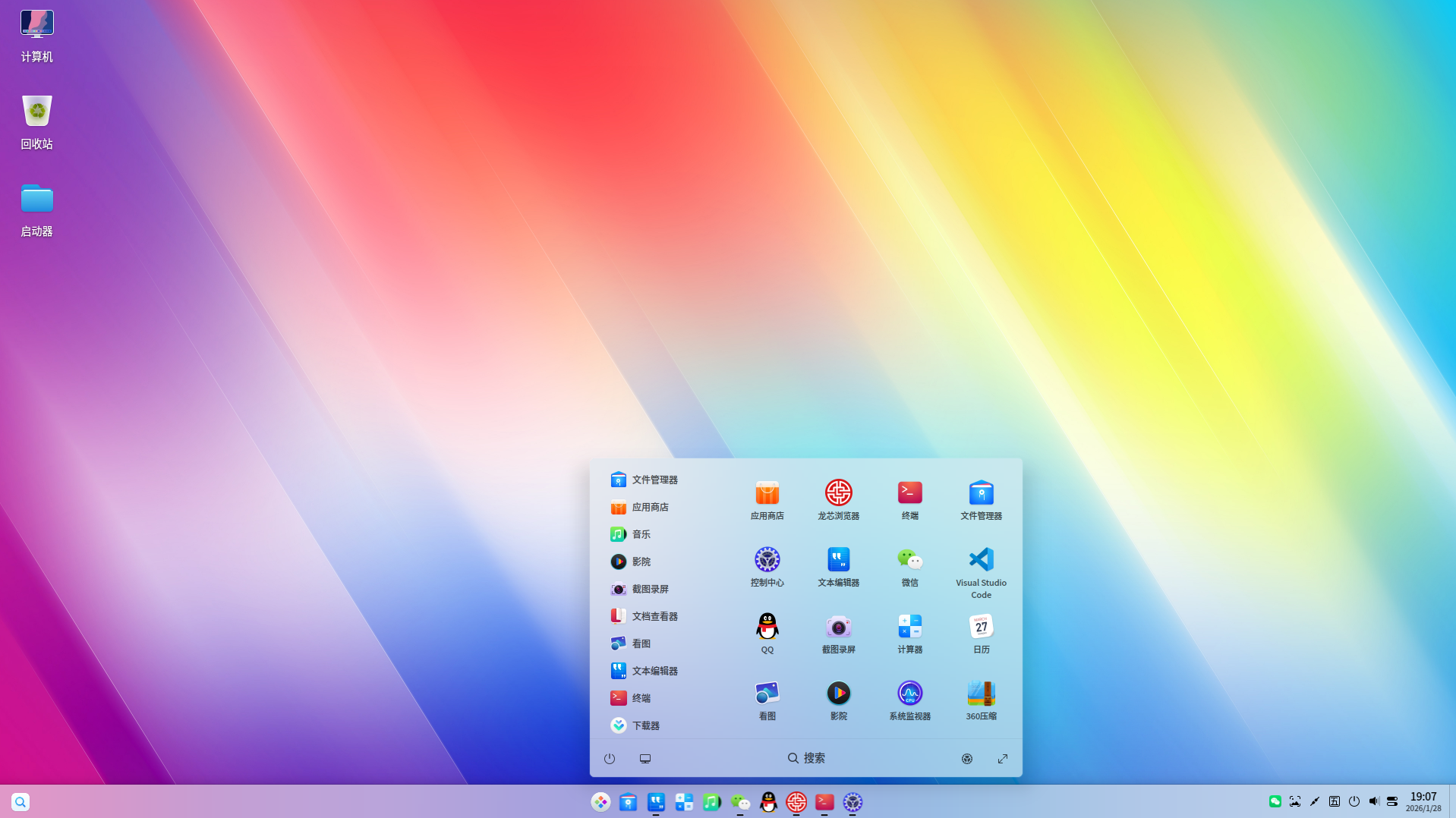
Task: Open launcher settings gear icon
Action: (966, 759)
